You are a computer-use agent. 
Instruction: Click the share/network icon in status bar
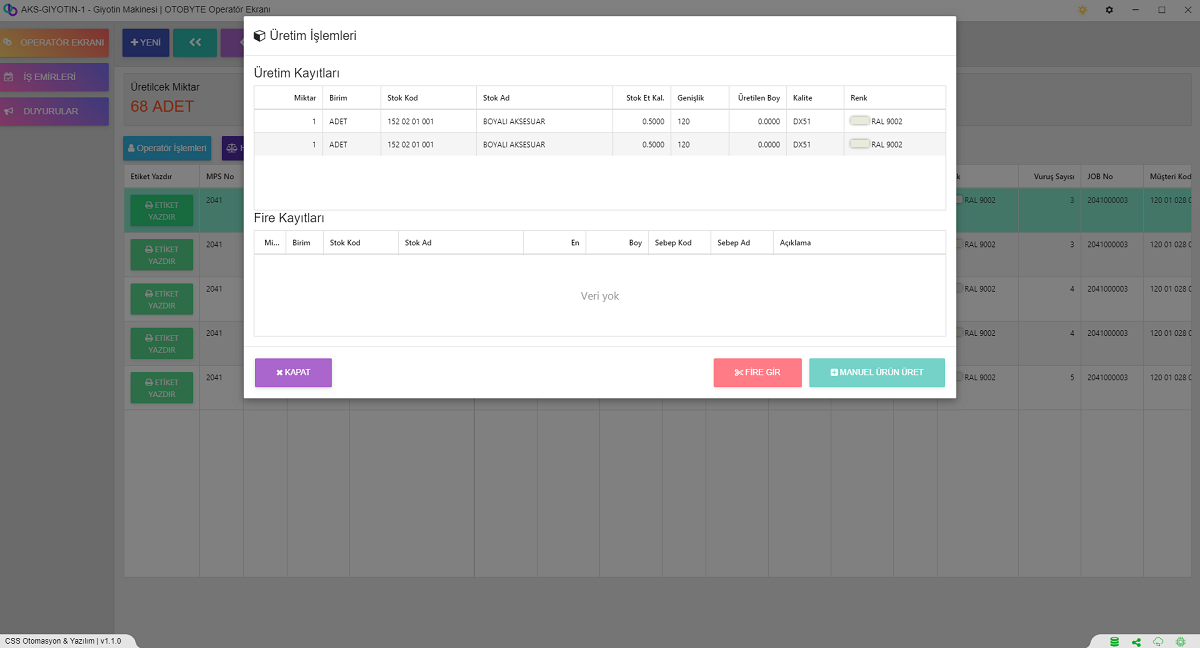[x=1137, y=641]
